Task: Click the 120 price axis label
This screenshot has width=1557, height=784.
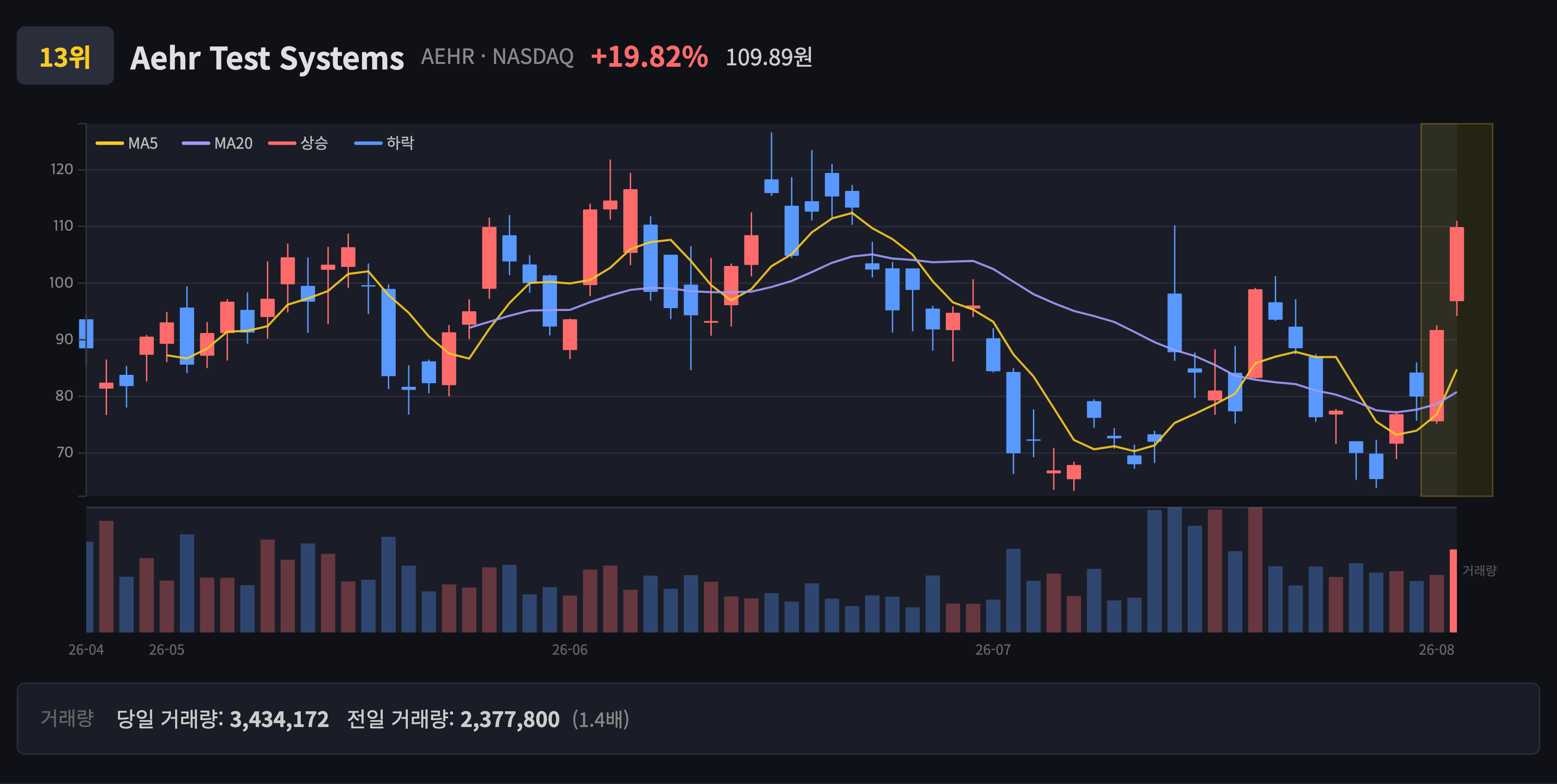Action: click(62, 169)
